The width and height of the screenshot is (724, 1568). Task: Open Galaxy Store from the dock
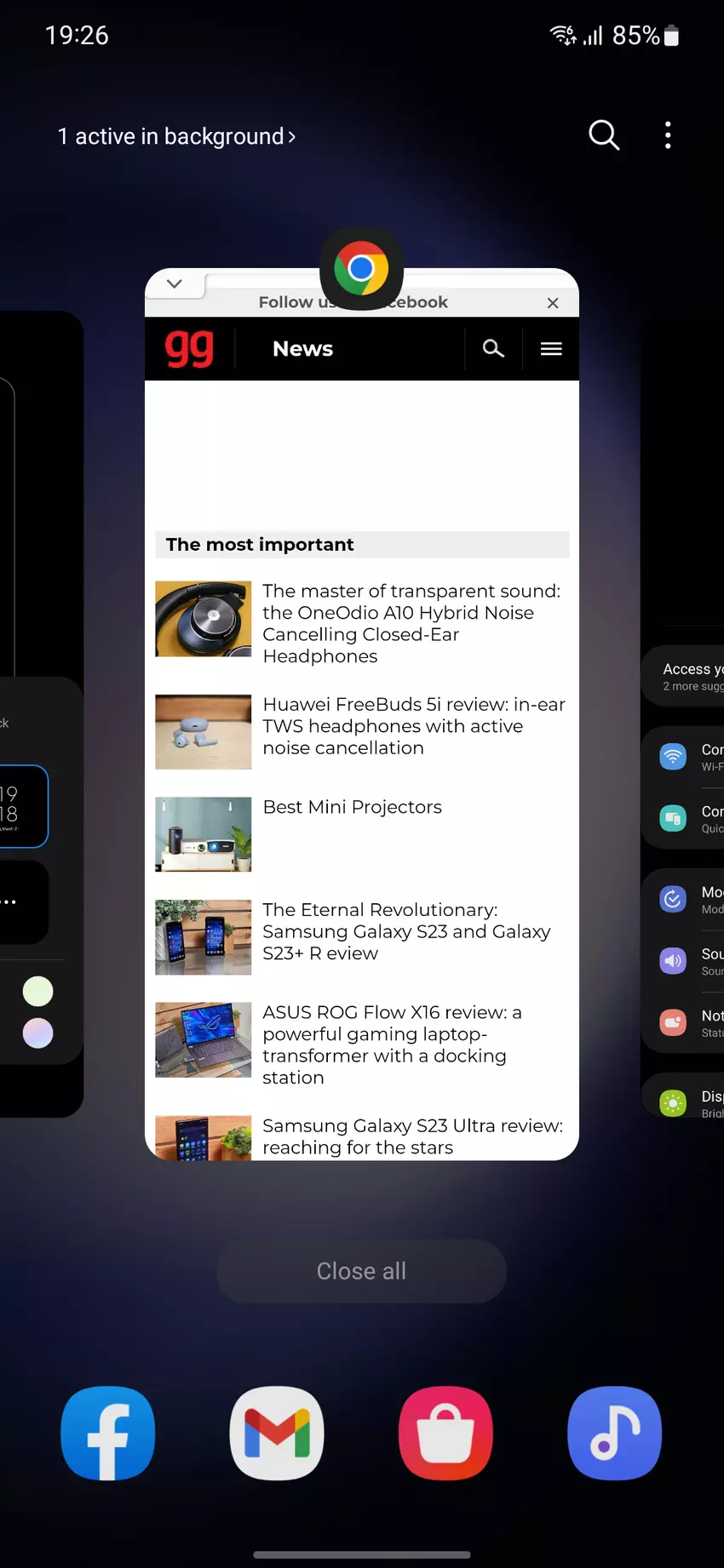point(445,1433)
